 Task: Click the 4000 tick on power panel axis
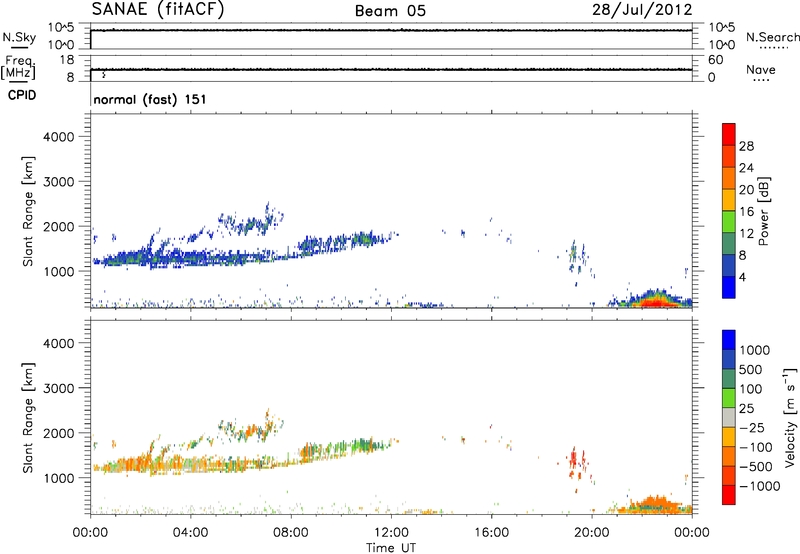pos(59,137)
